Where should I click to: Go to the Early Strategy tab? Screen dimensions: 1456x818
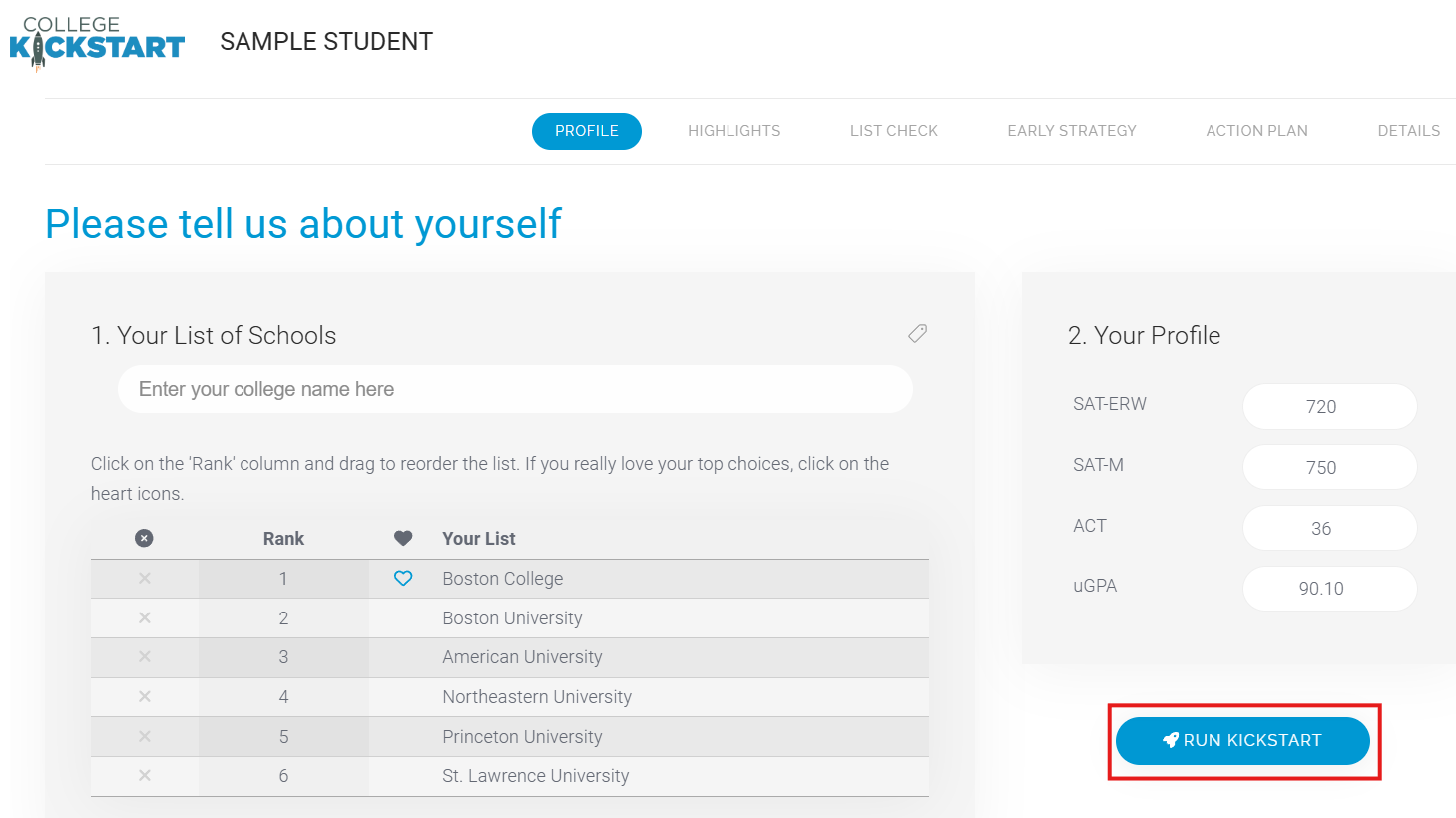pyautogui.click(x=1071, y=131)
